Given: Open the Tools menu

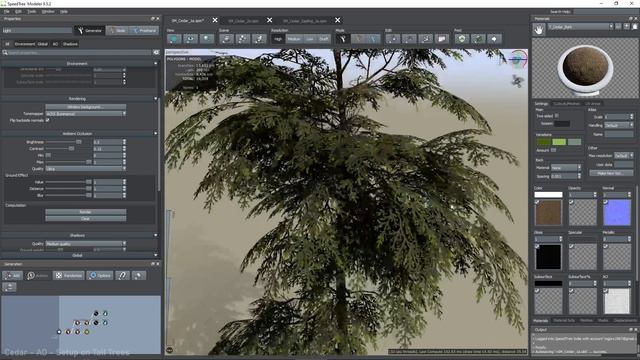Looking at the screenshot, I should (31, 11).
